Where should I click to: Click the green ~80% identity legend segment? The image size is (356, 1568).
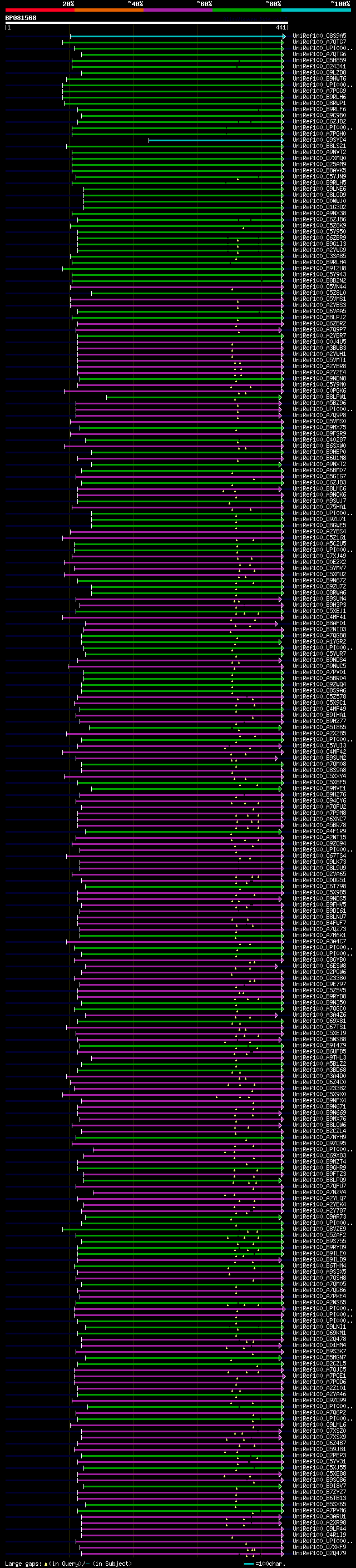pos(247,10)
